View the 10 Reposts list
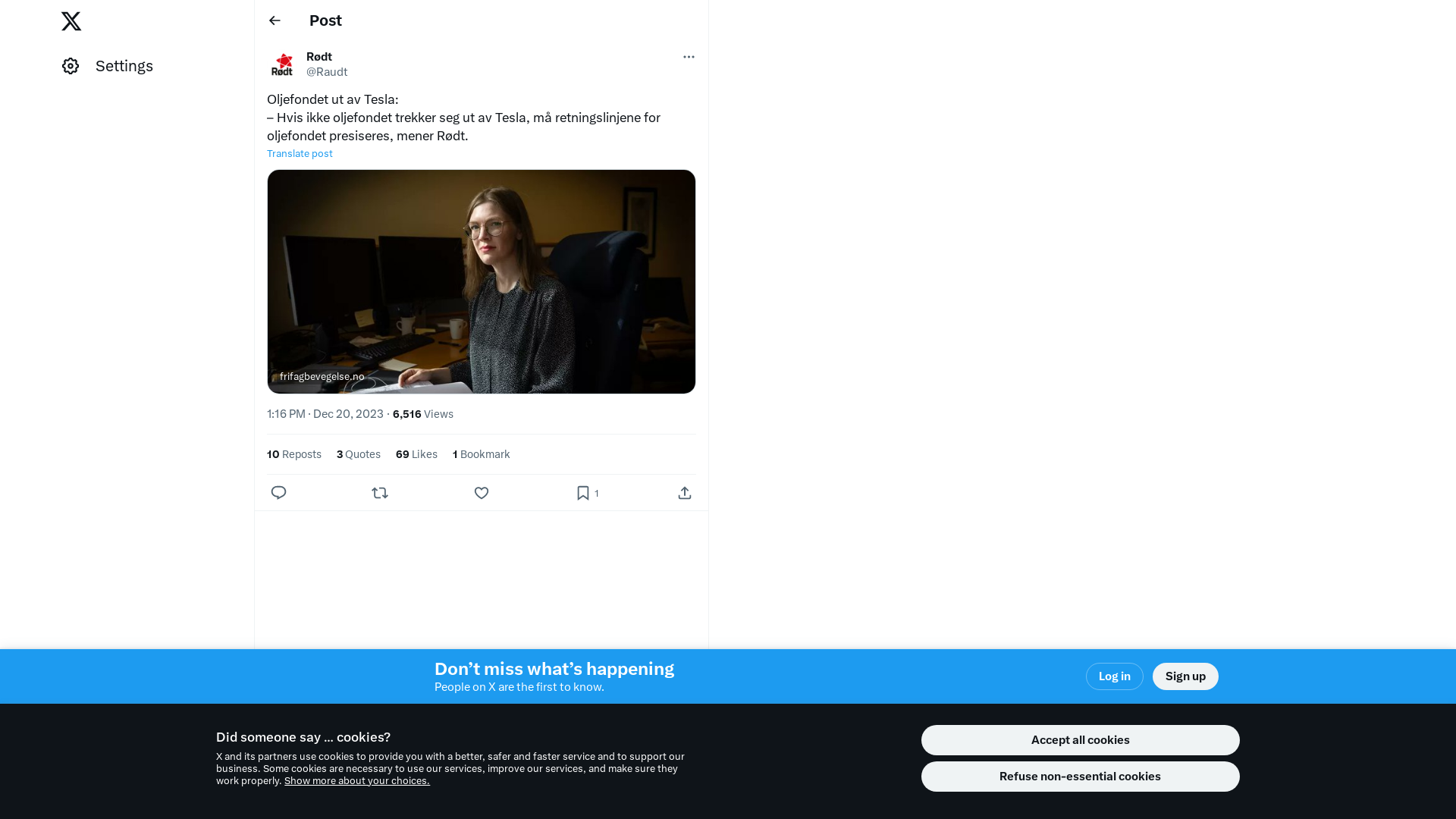 pos(294,454)
